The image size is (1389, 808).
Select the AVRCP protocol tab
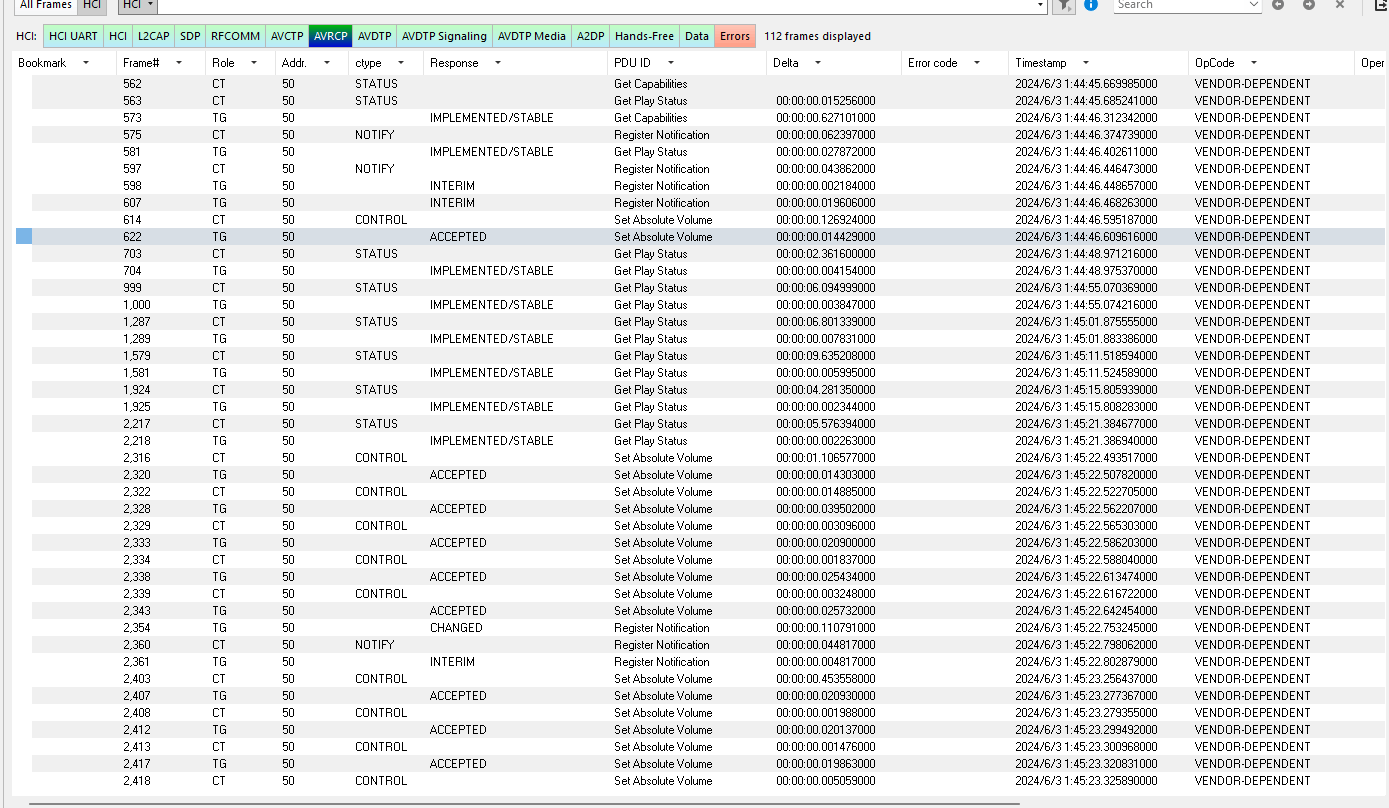[330, 36]
